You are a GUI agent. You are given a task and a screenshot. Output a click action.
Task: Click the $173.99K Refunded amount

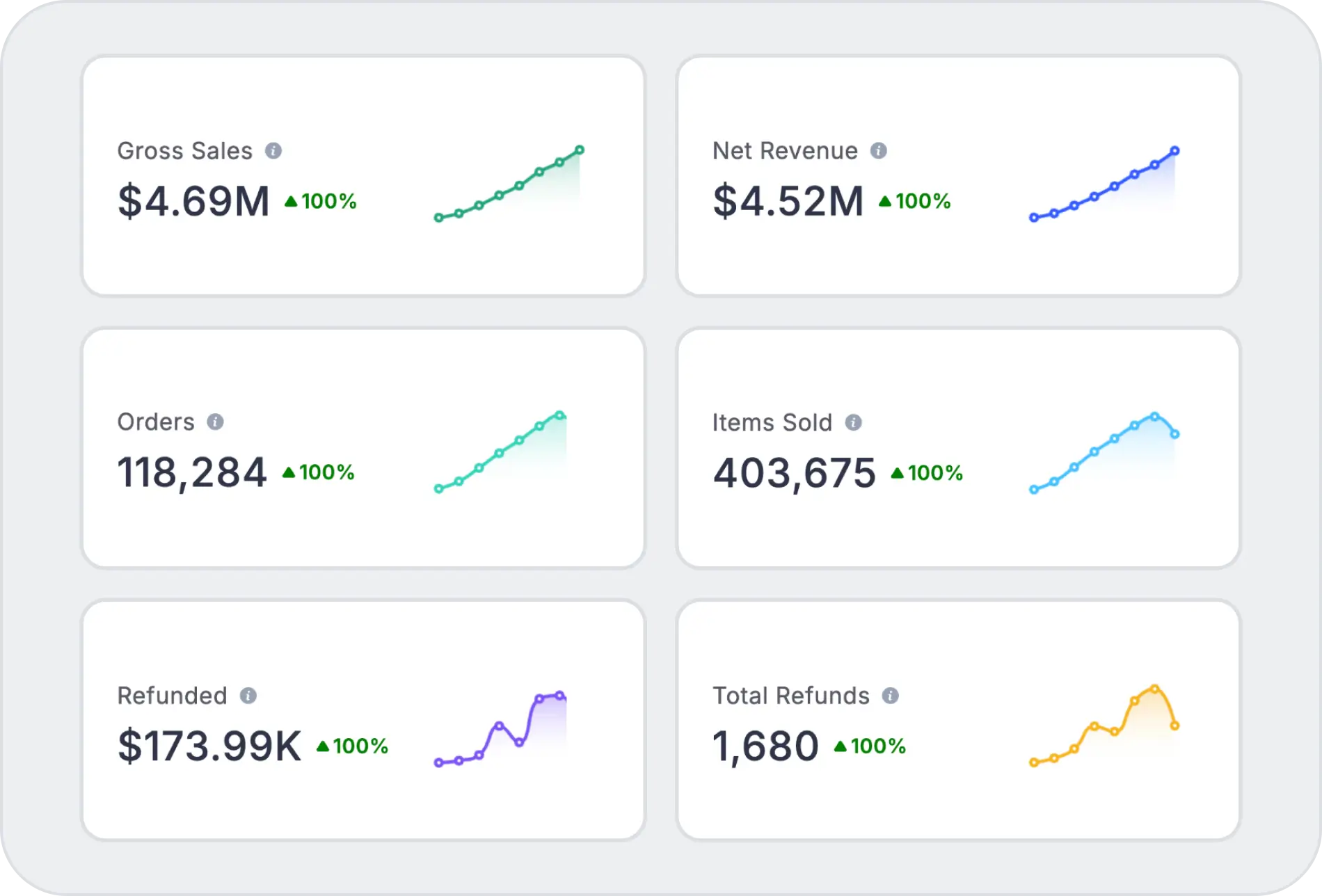209,746
